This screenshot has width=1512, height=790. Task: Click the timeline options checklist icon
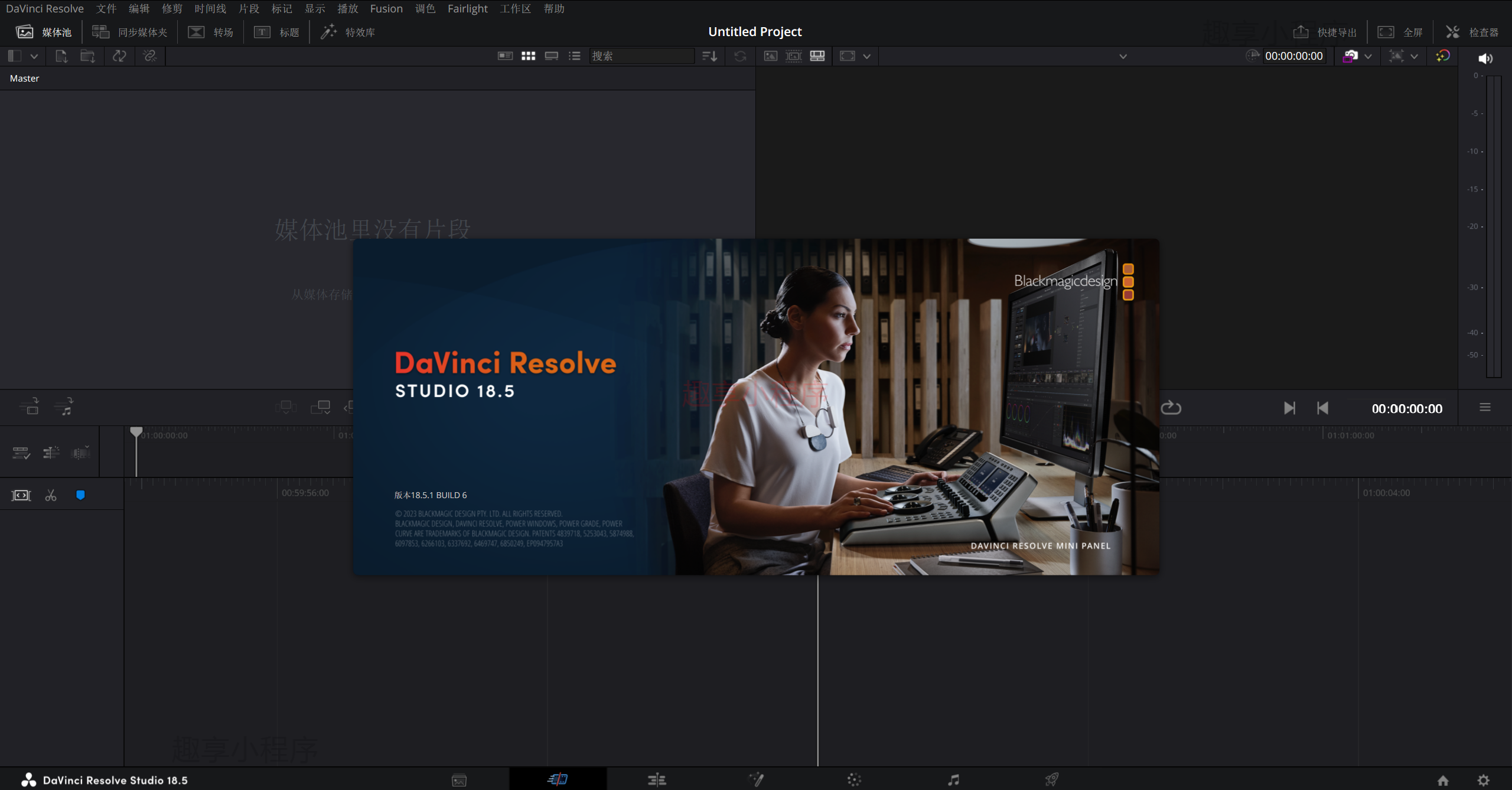(21, 453)
